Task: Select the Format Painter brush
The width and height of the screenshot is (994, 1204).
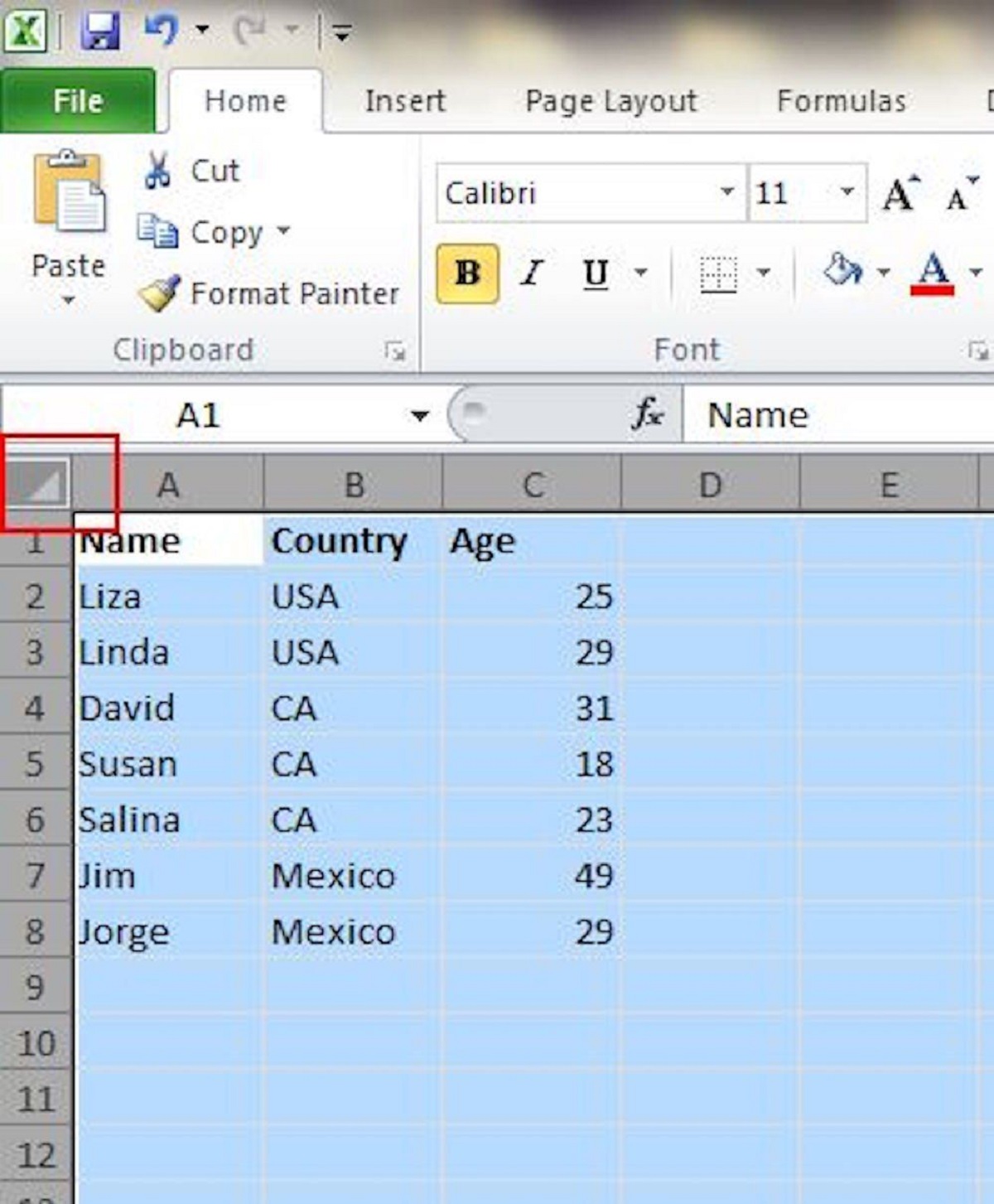Action: click(159, 293)
